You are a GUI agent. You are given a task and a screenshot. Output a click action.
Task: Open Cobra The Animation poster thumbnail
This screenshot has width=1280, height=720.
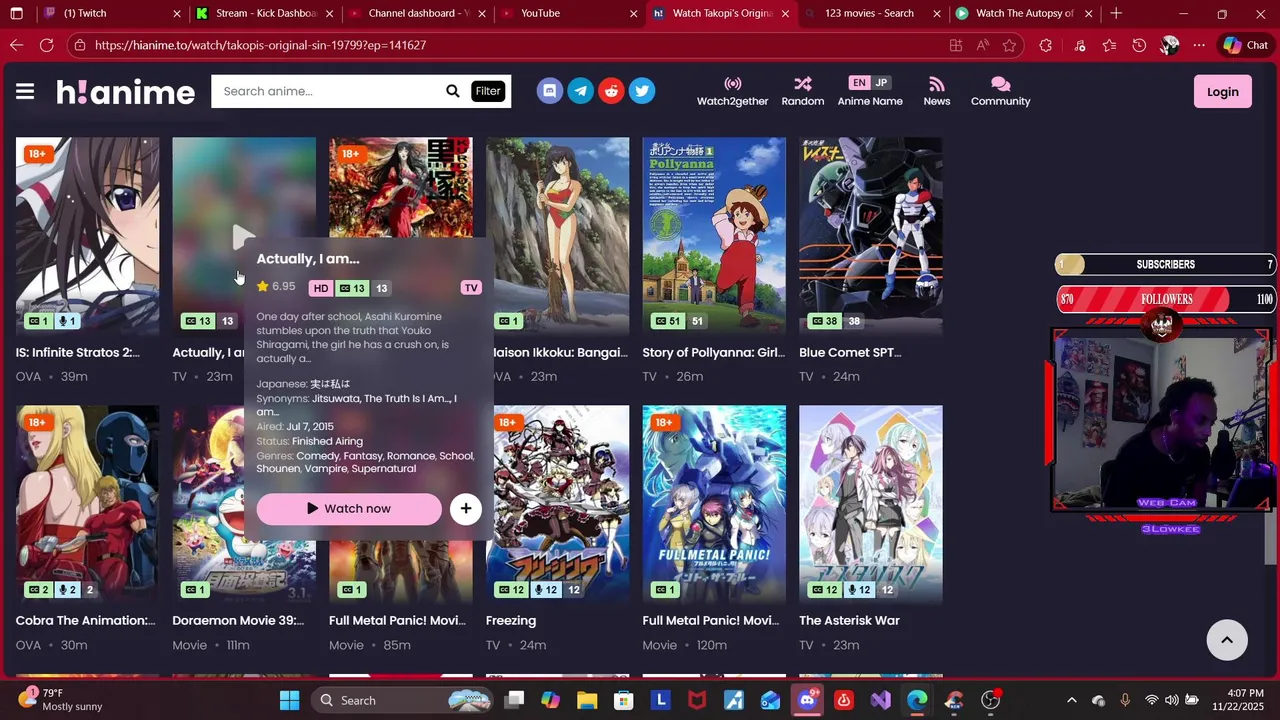click(x=87, y=504)
